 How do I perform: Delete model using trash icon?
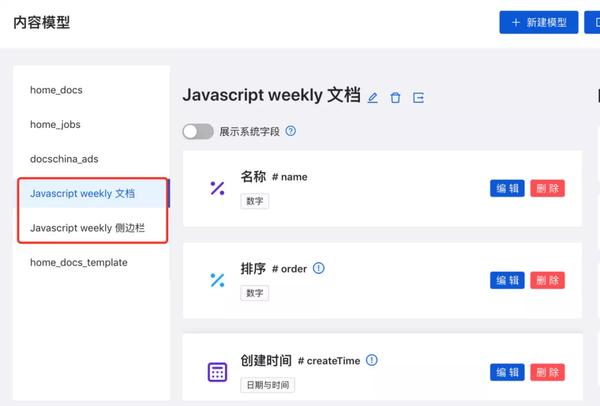point(395,98)
